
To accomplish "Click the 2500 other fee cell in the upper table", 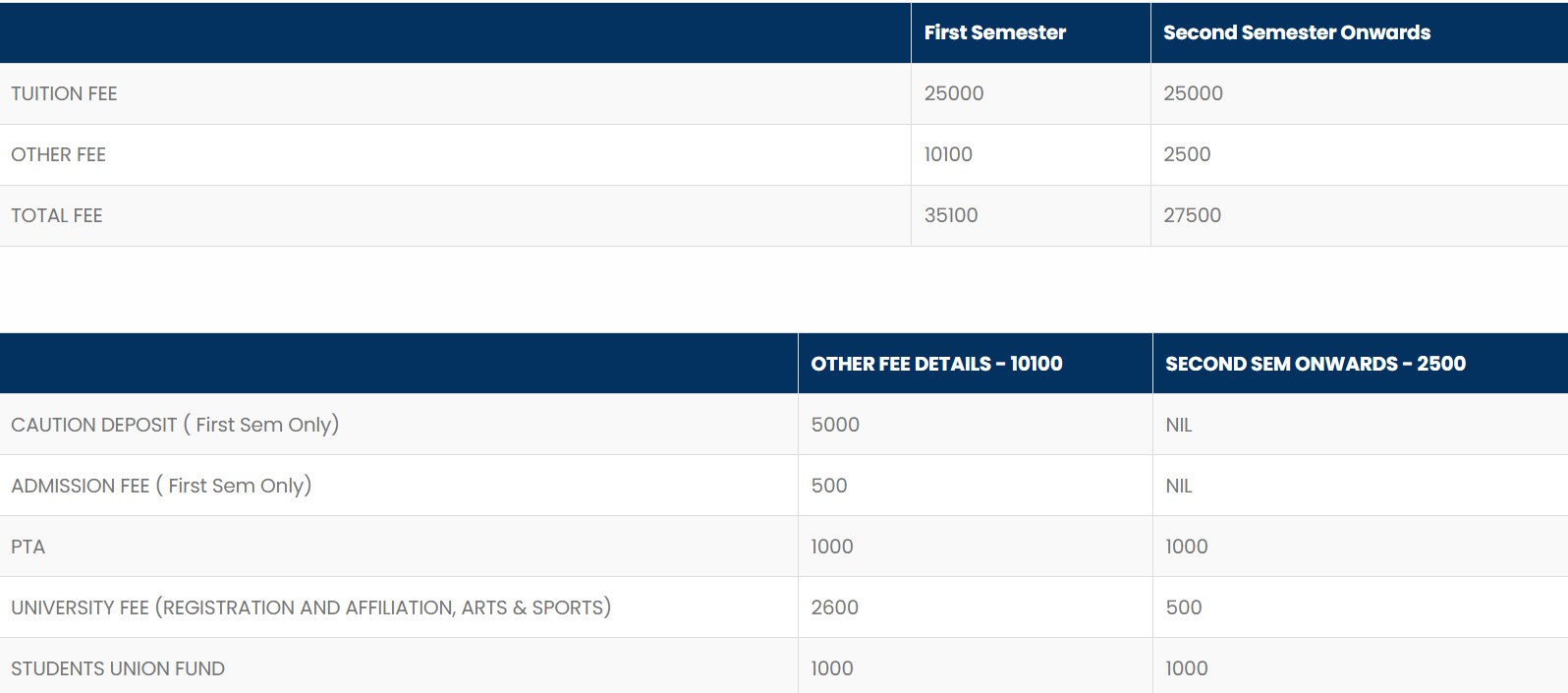I will pyautogui.click(x=1187, y=154).
